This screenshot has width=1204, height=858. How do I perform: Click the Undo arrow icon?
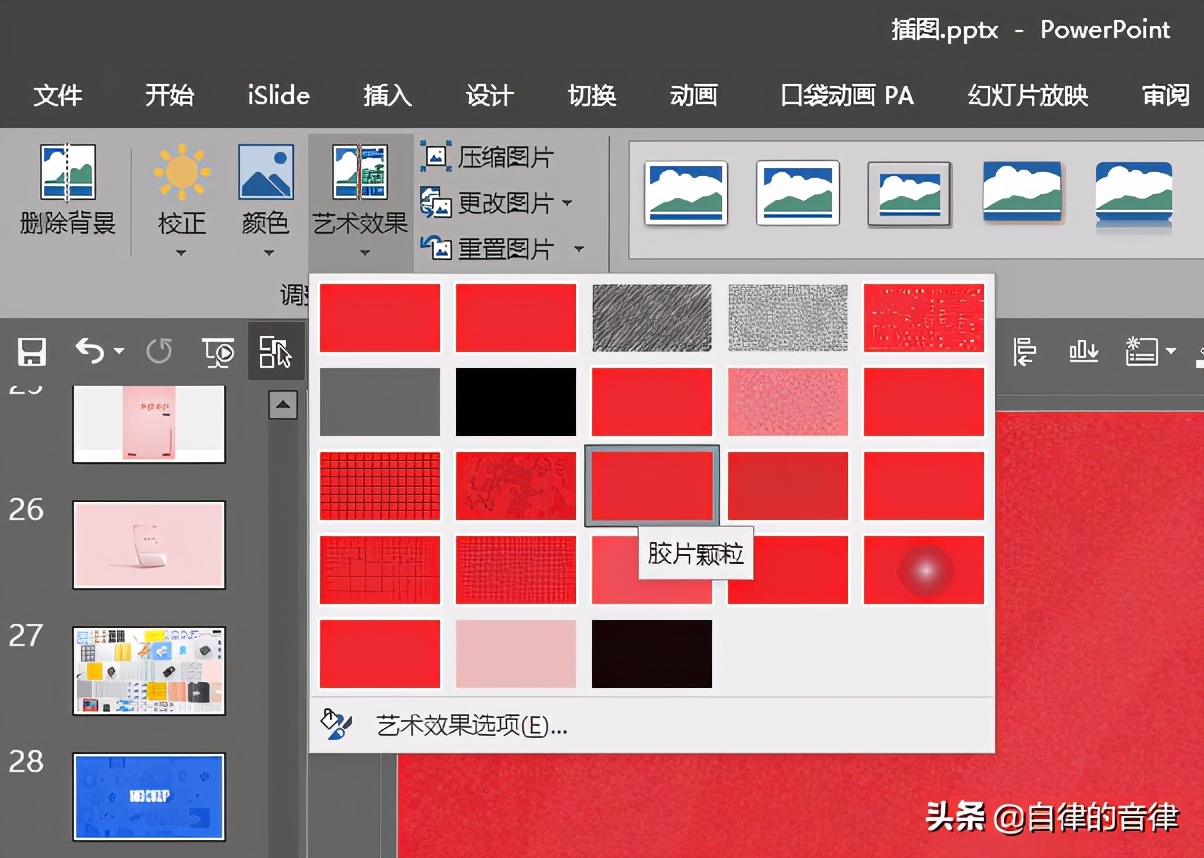click(x=90, y=351)
